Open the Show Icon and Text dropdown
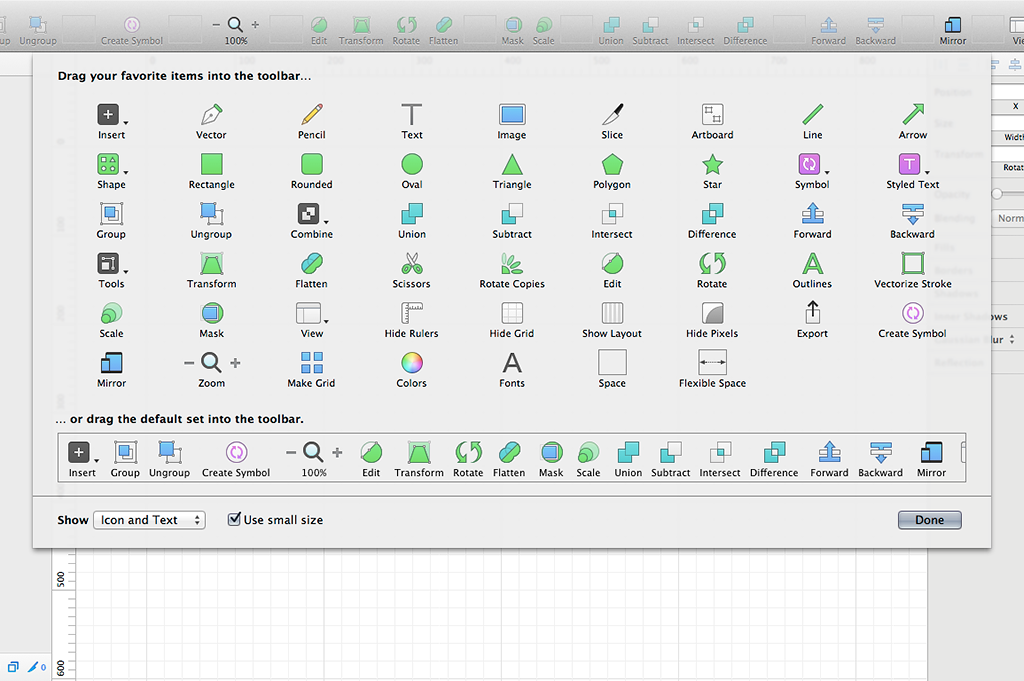This screenshot has width=1024, height=681. (149, 520)
